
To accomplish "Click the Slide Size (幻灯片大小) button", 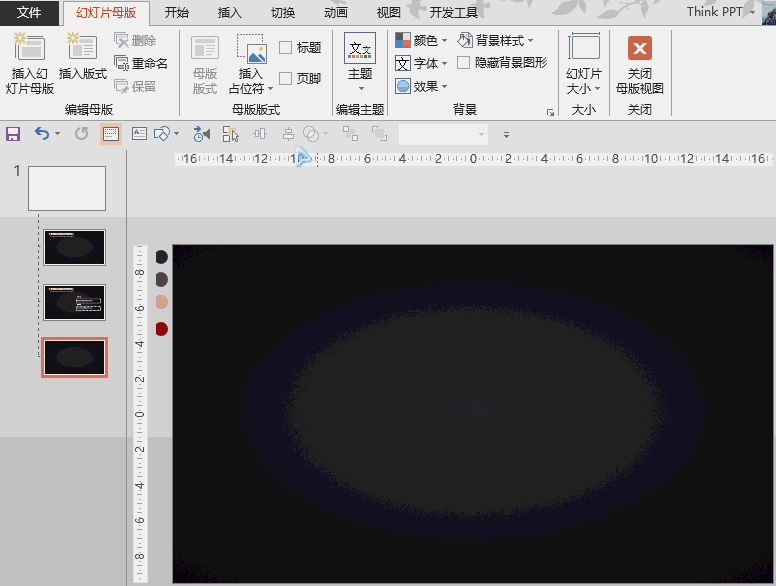I will click(584, 63).
